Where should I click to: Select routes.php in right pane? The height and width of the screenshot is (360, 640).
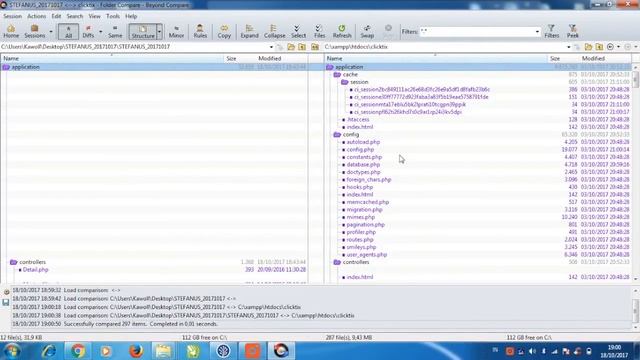360,240
